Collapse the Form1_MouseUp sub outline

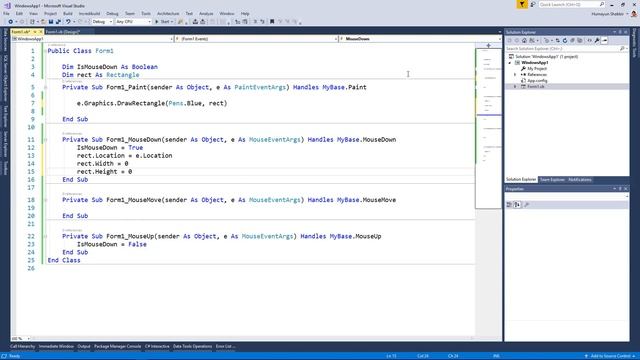[45, 236]
